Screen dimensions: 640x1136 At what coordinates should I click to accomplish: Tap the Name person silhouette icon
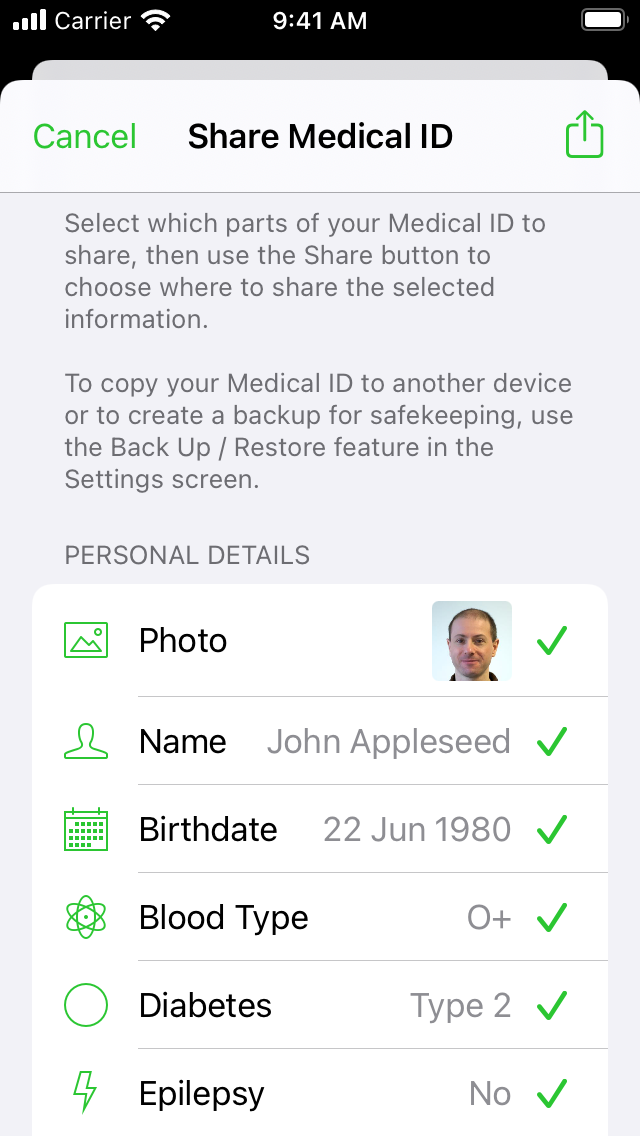tap(85, 741)
